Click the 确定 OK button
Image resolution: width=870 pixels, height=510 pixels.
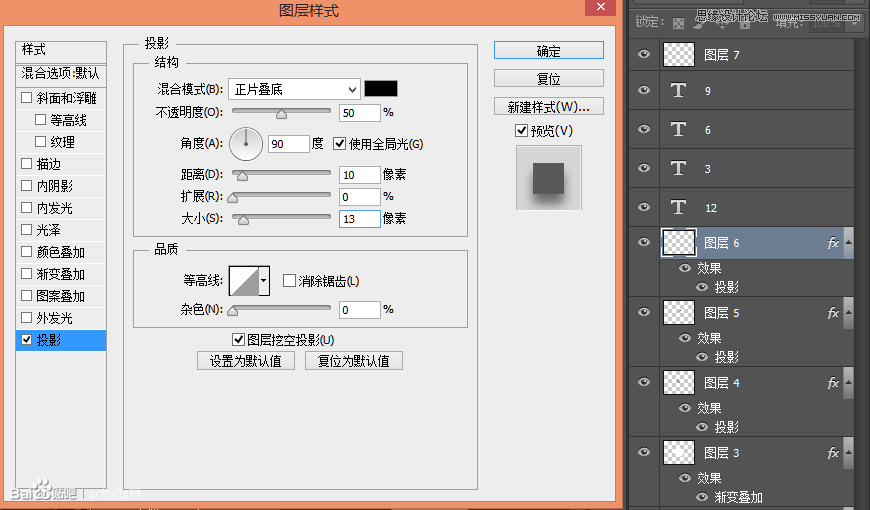pos(549,51)
